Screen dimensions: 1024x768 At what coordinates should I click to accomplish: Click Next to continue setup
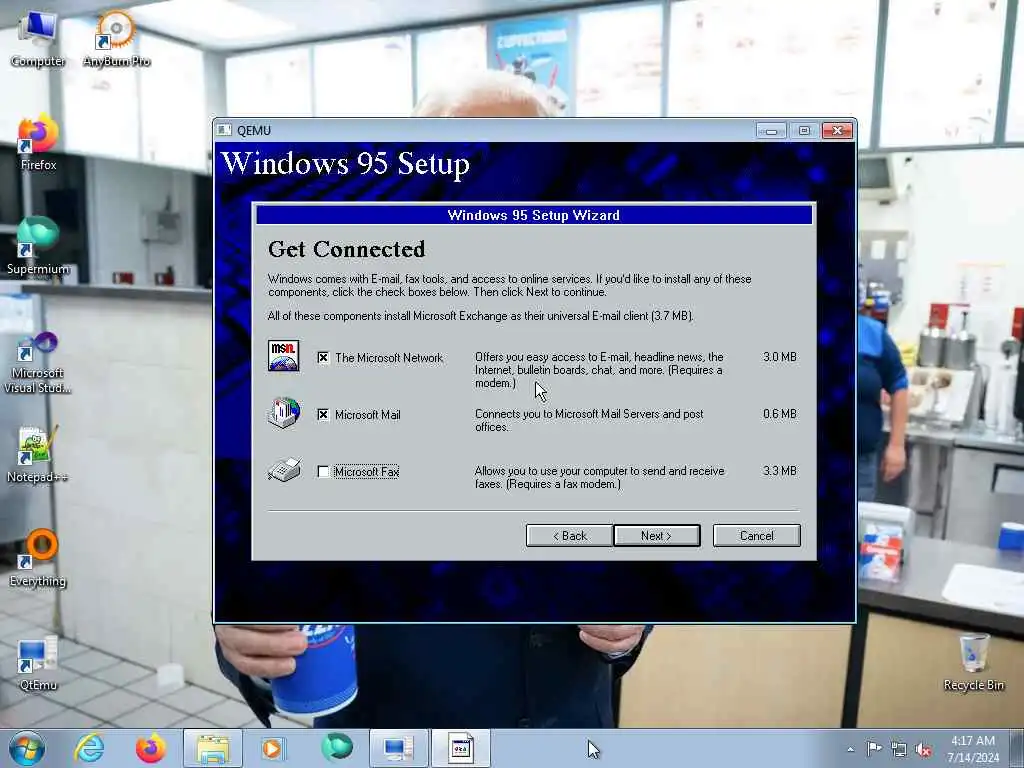656,536
